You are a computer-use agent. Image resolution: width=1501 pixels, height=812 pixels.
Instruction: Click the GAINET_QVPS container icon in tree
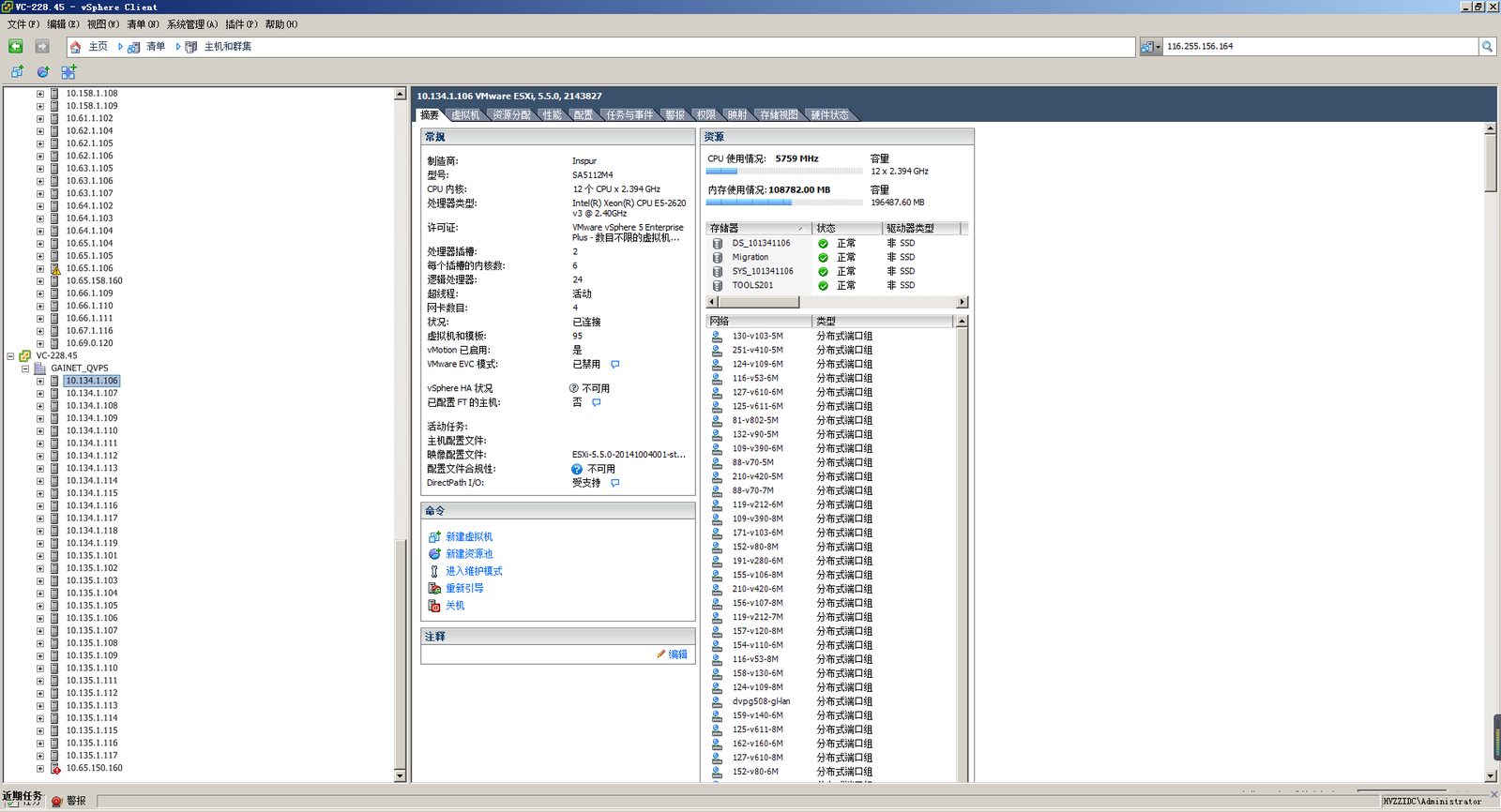point(40,368)
